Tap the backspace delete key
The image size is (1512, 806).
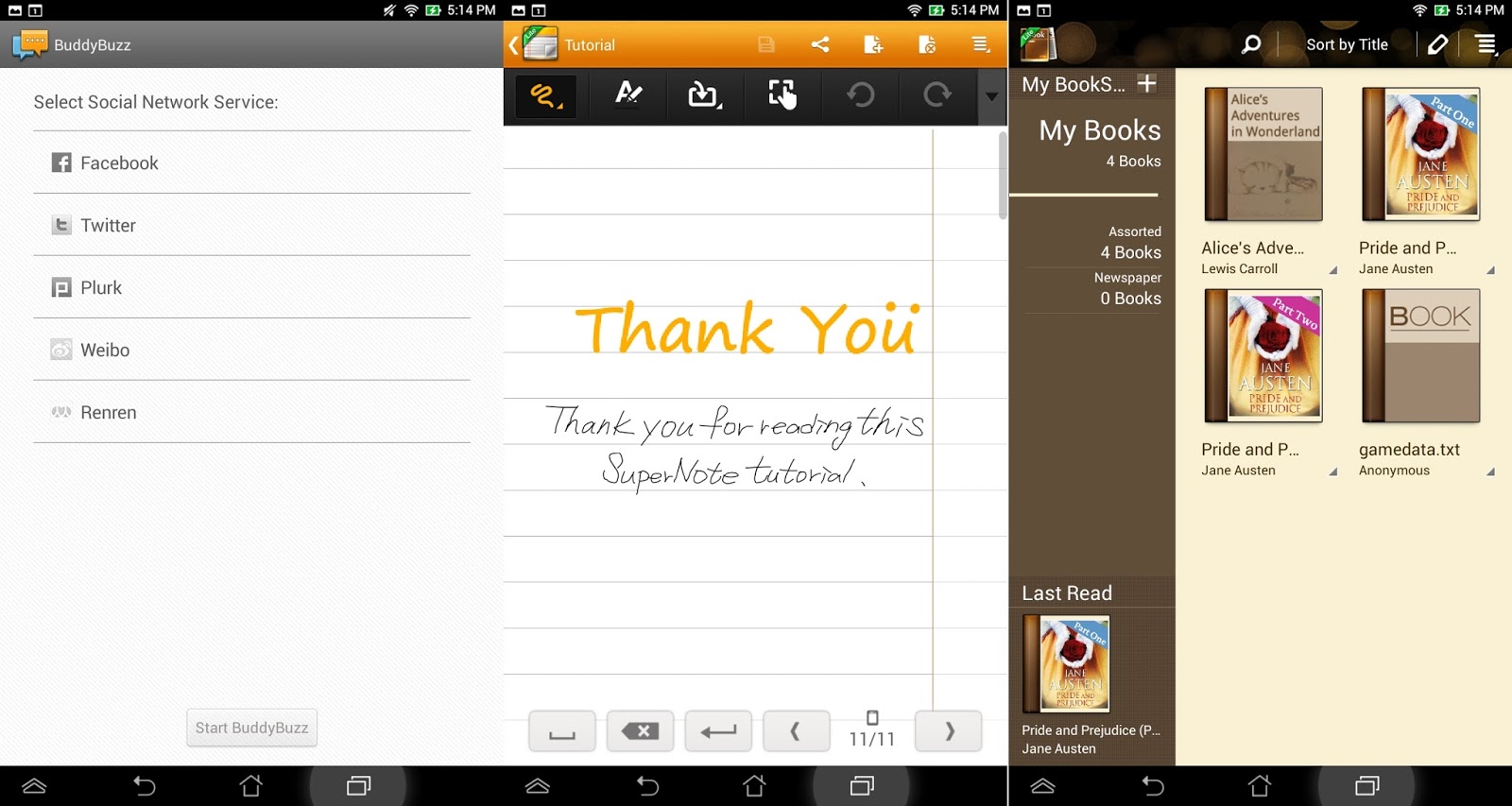tap(640, 731)
